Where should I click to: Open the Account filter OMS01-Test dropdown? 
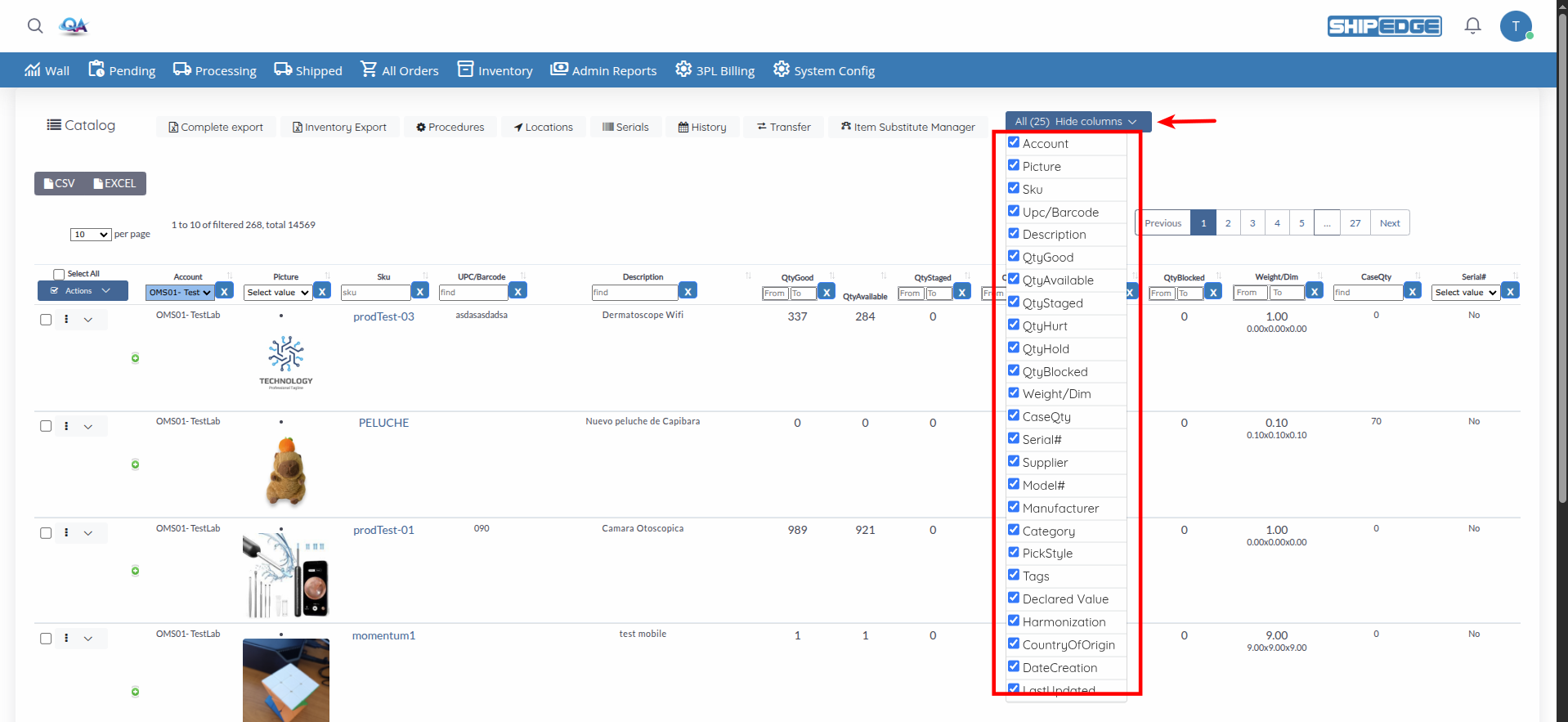coord(180,292)
